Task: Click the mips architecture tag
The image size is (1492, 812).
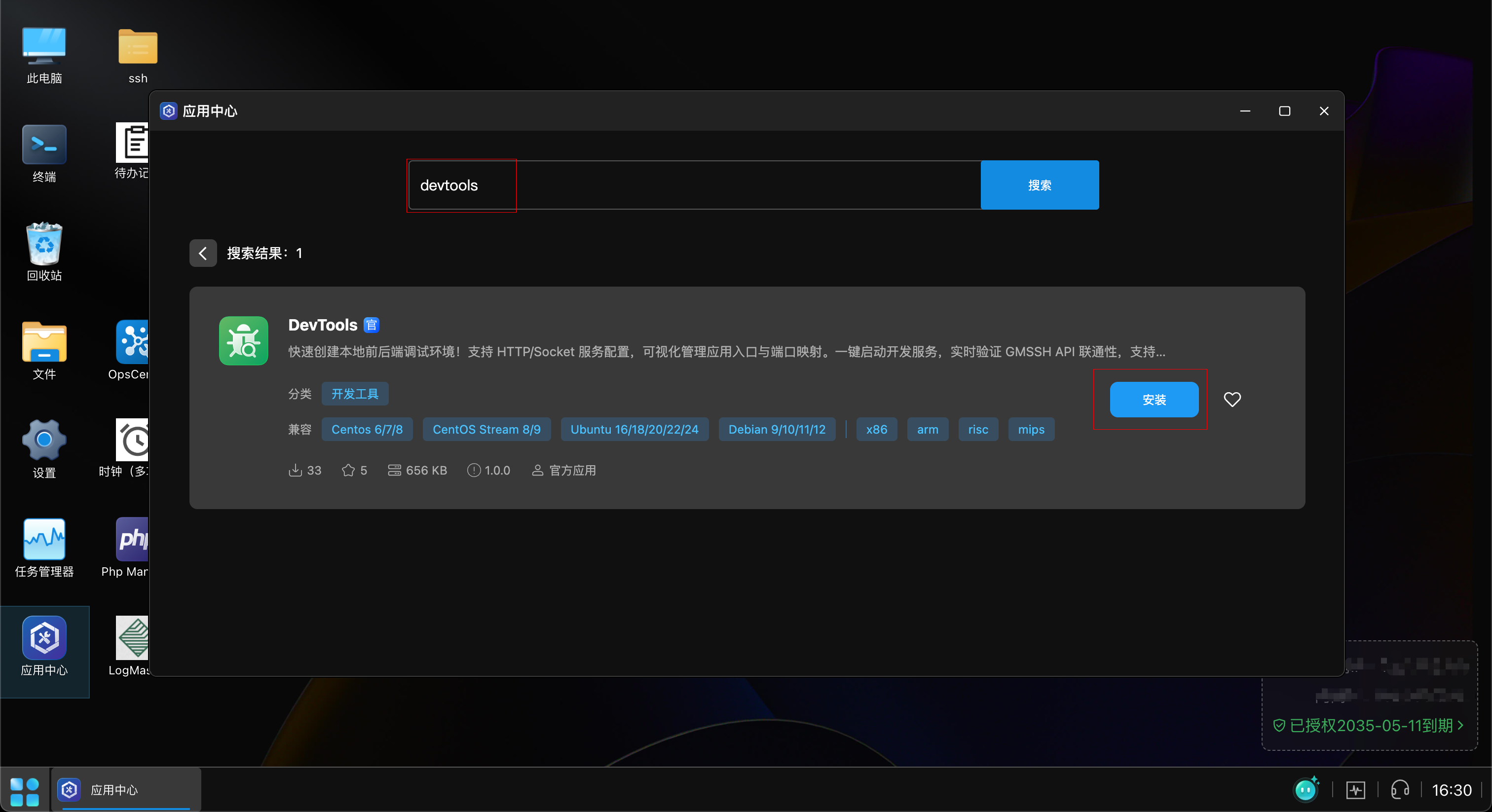Action: click(1031, 429)
